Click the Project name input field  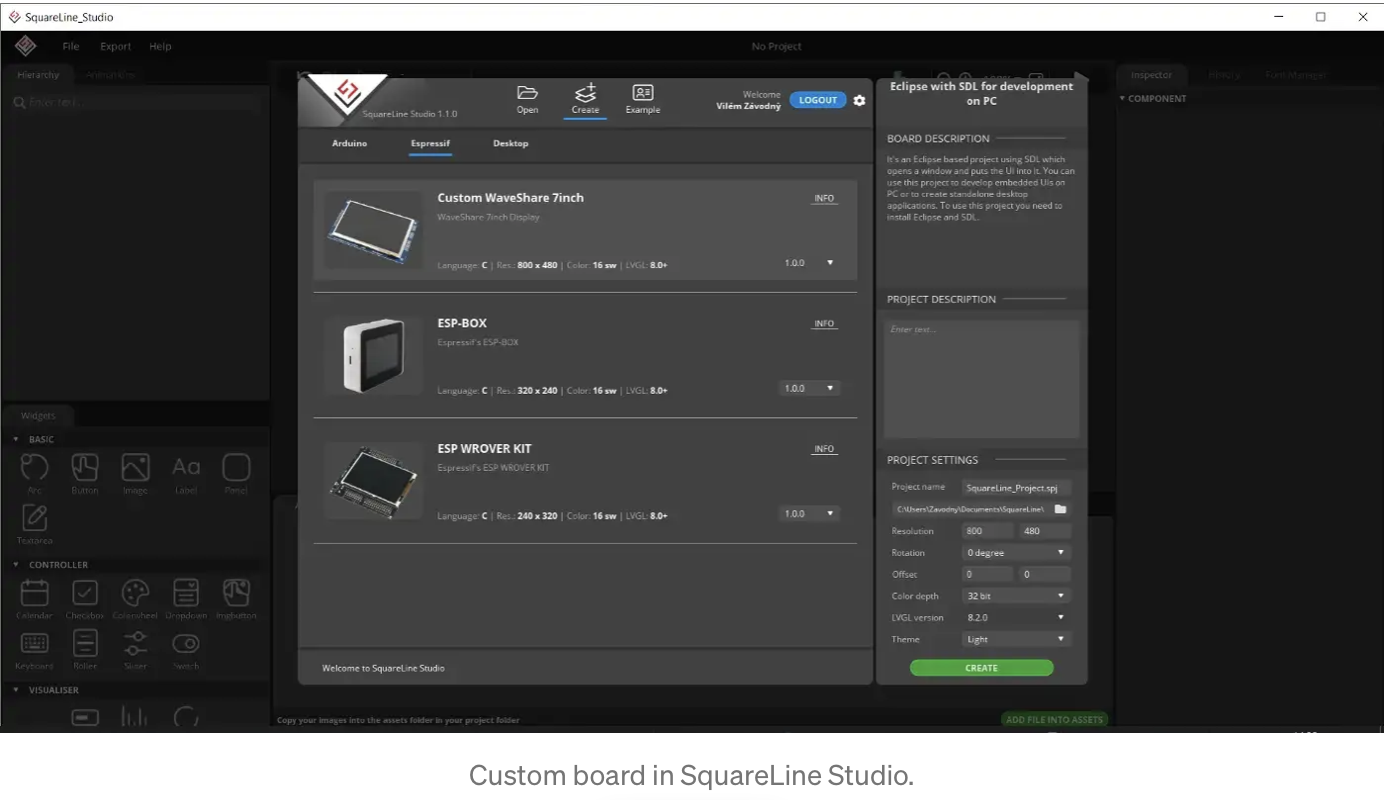(x=1015, y=488)
